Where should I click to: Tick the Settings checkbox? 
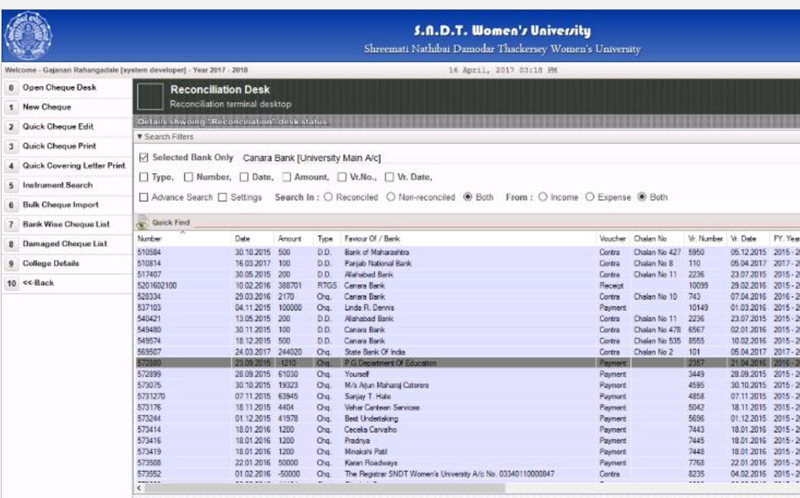(222, 197)
